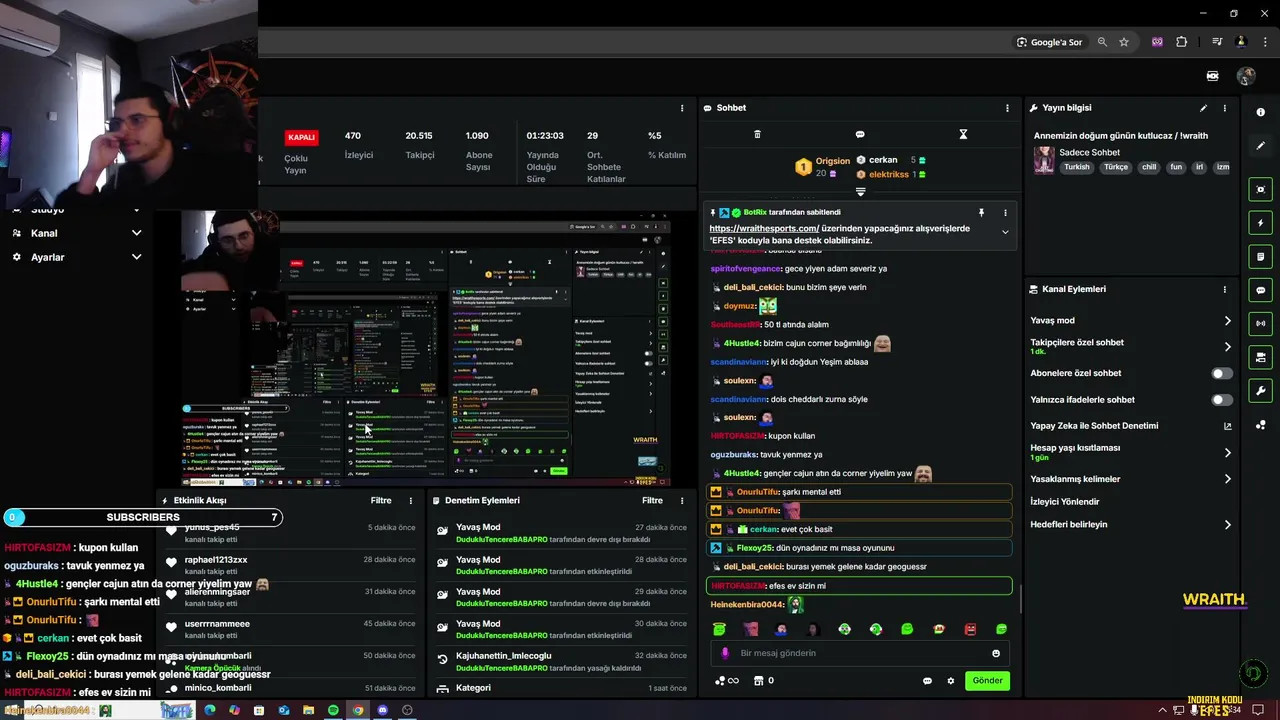Click the pencil icon in right sidebar

coord(1261,146)
